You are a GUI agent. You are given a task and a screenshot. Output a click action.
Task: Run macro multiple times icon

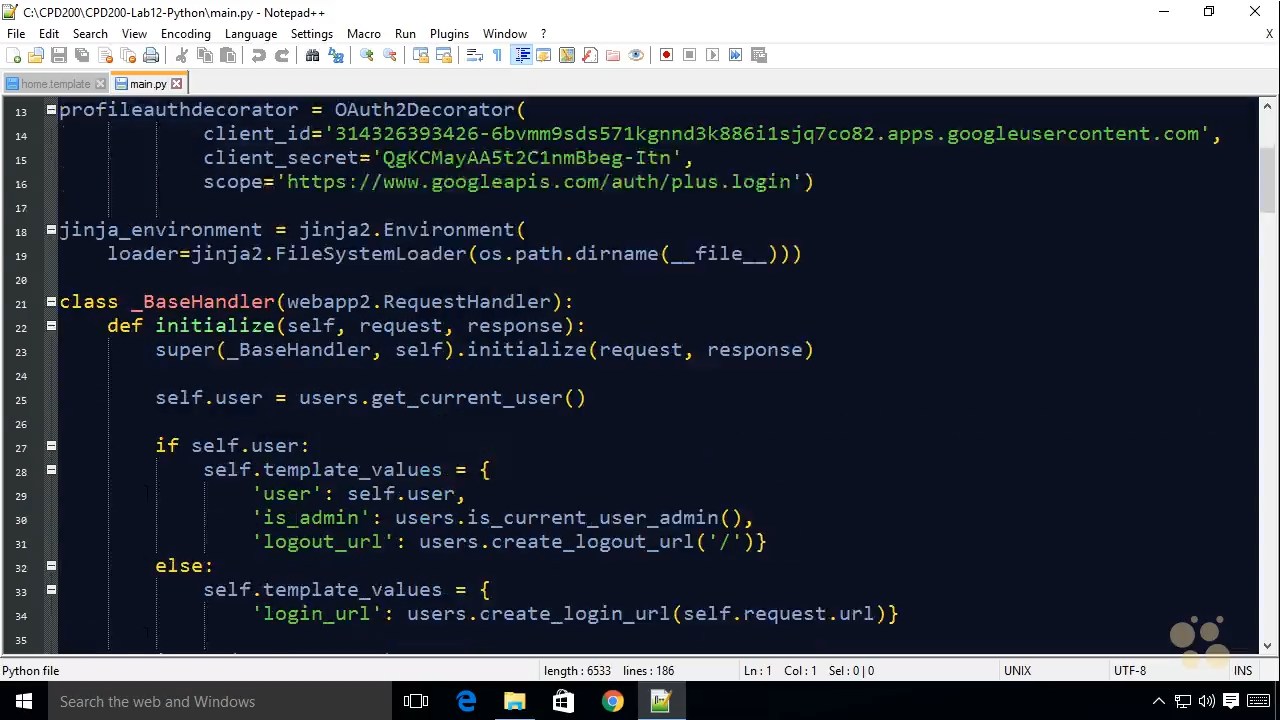[x=736, y=55]
